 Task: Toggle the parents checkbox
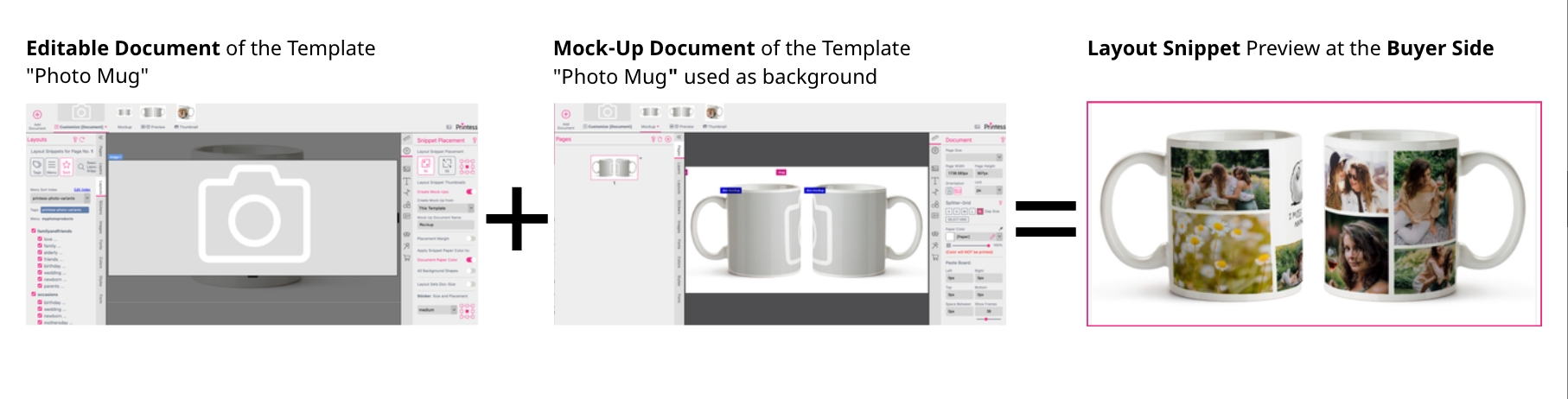pos(40,286)
